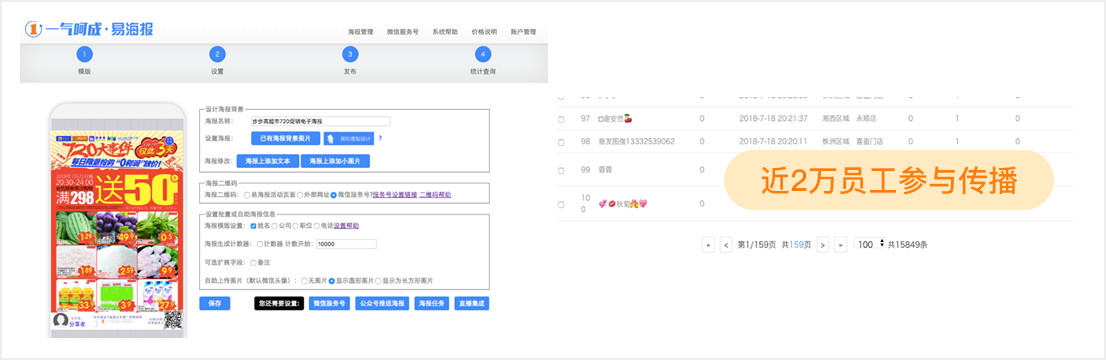
Task: Click the question mark help icon
Action: pos(380,138)
